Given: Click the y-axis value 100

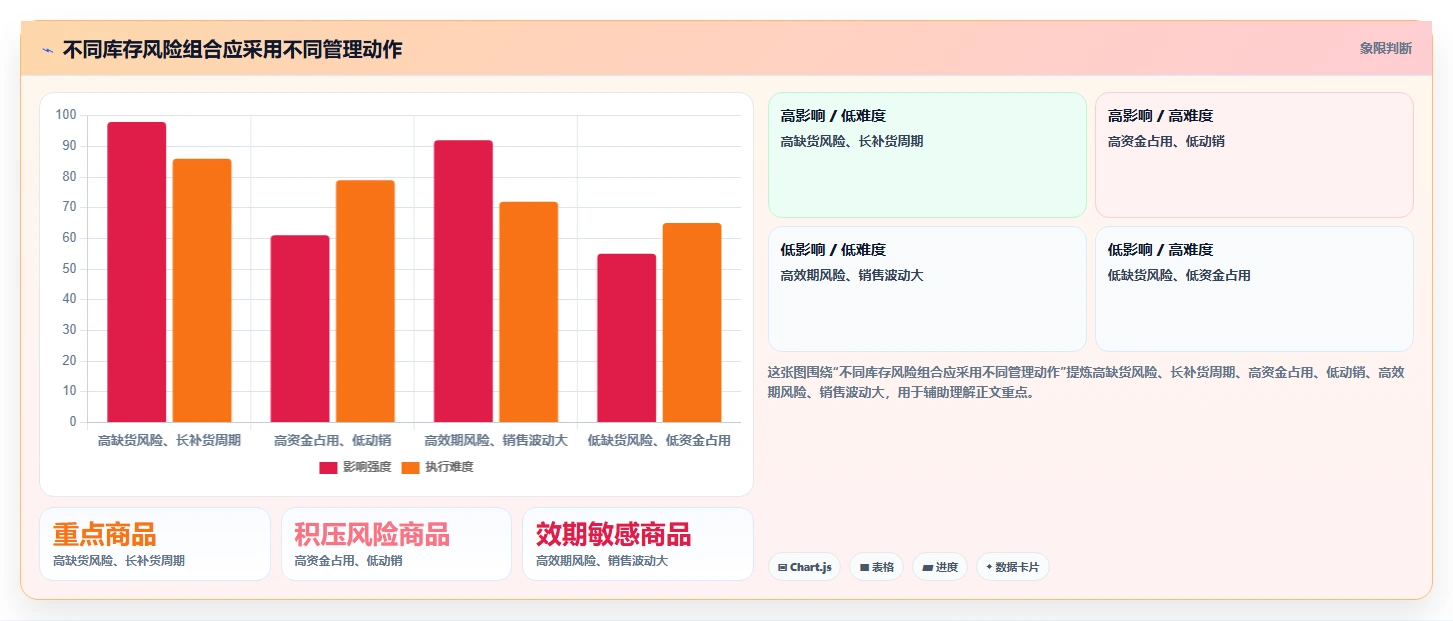Looking at the screenshot, I should coord(66,115).
